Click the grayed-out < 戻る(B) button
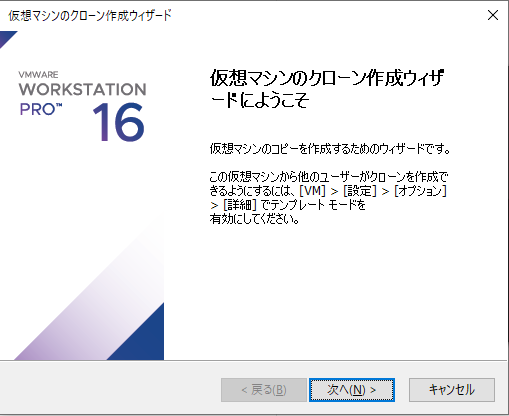 (264, 390)
